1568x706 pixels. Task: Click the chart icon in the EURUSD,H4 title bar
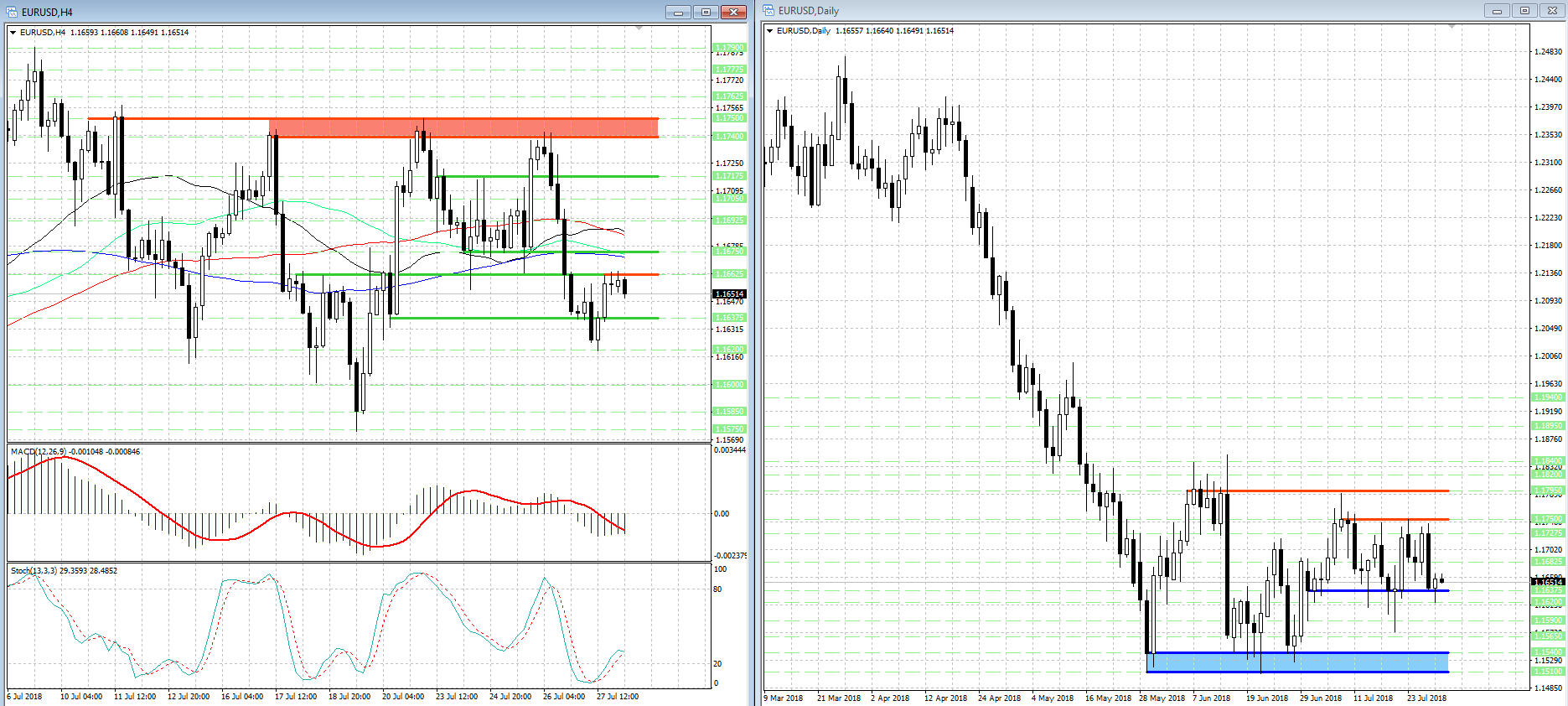point(12,12)
